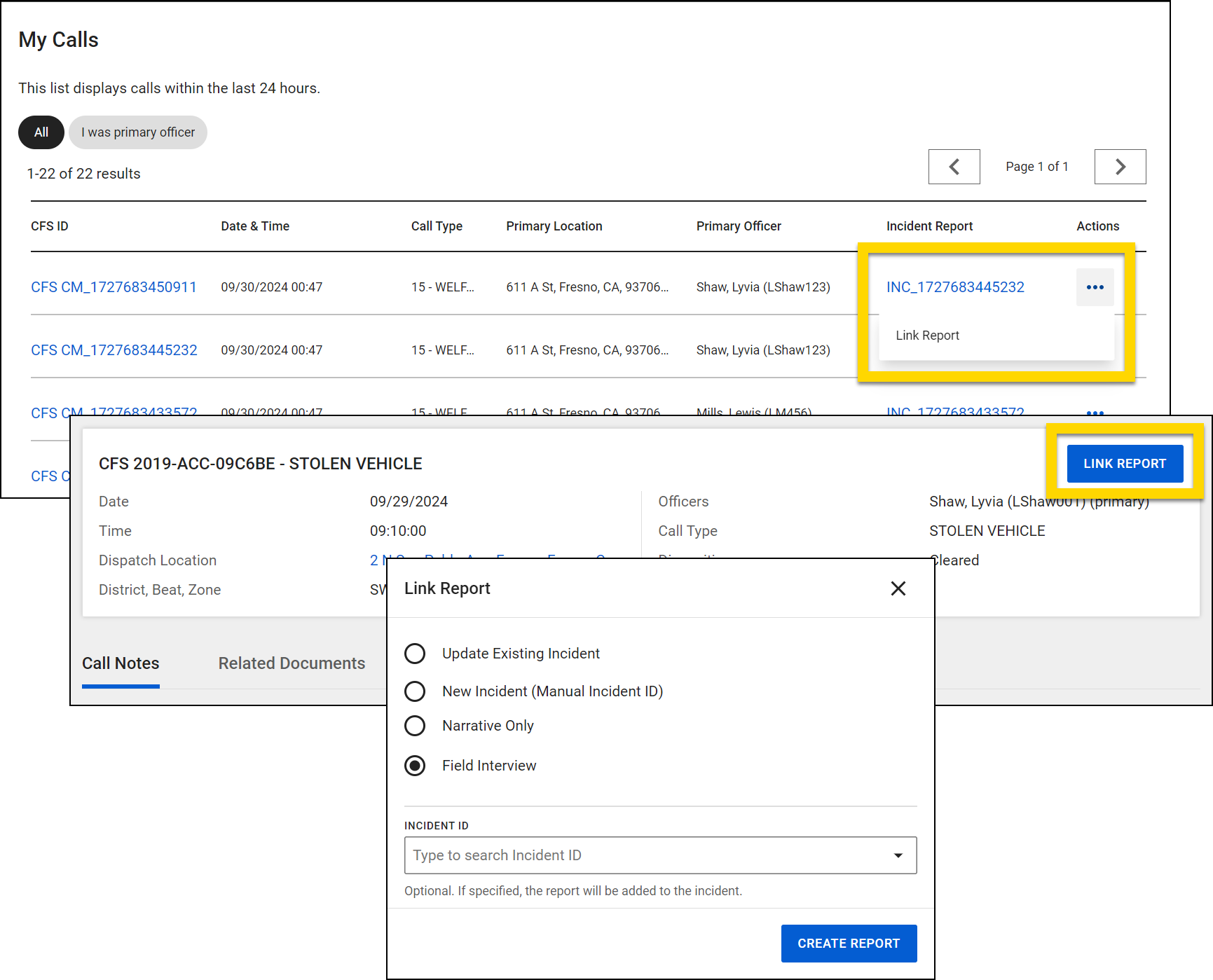This screenshot has height=980, width=1213.
Task: Go to the previous page of results
Action: tap(954, 167)
